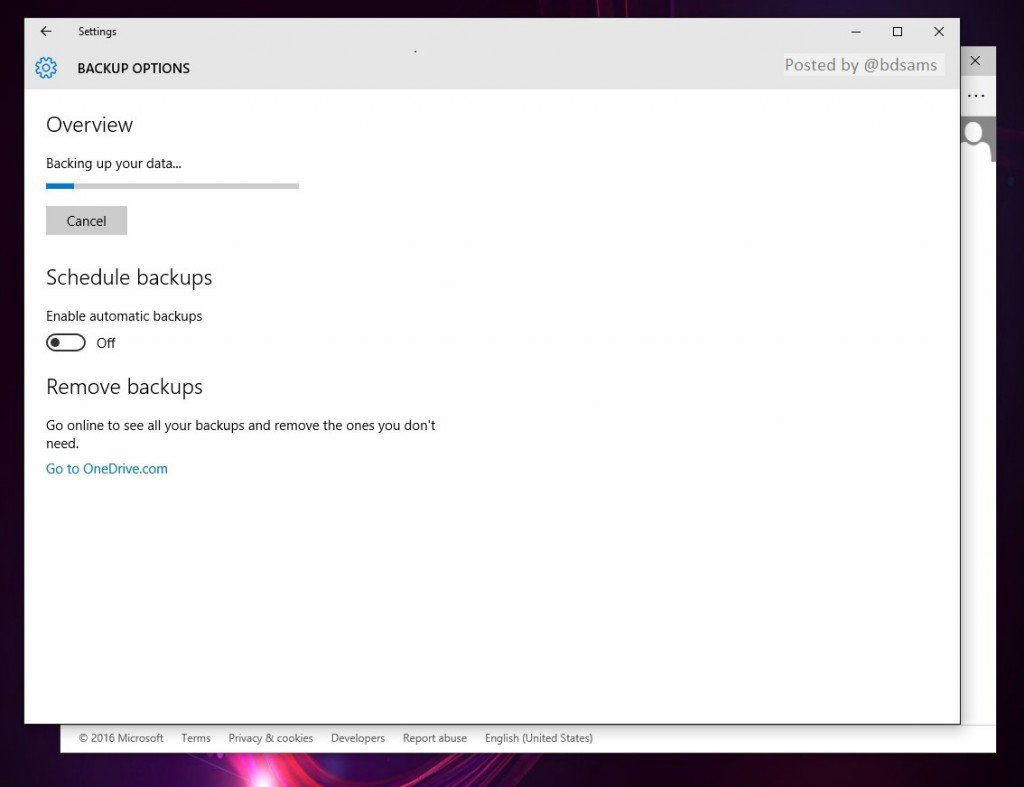The width and height of the screenshot is (1024, 787).
Task: Click the user profile avatar in background window
Action: click(976, 138)
